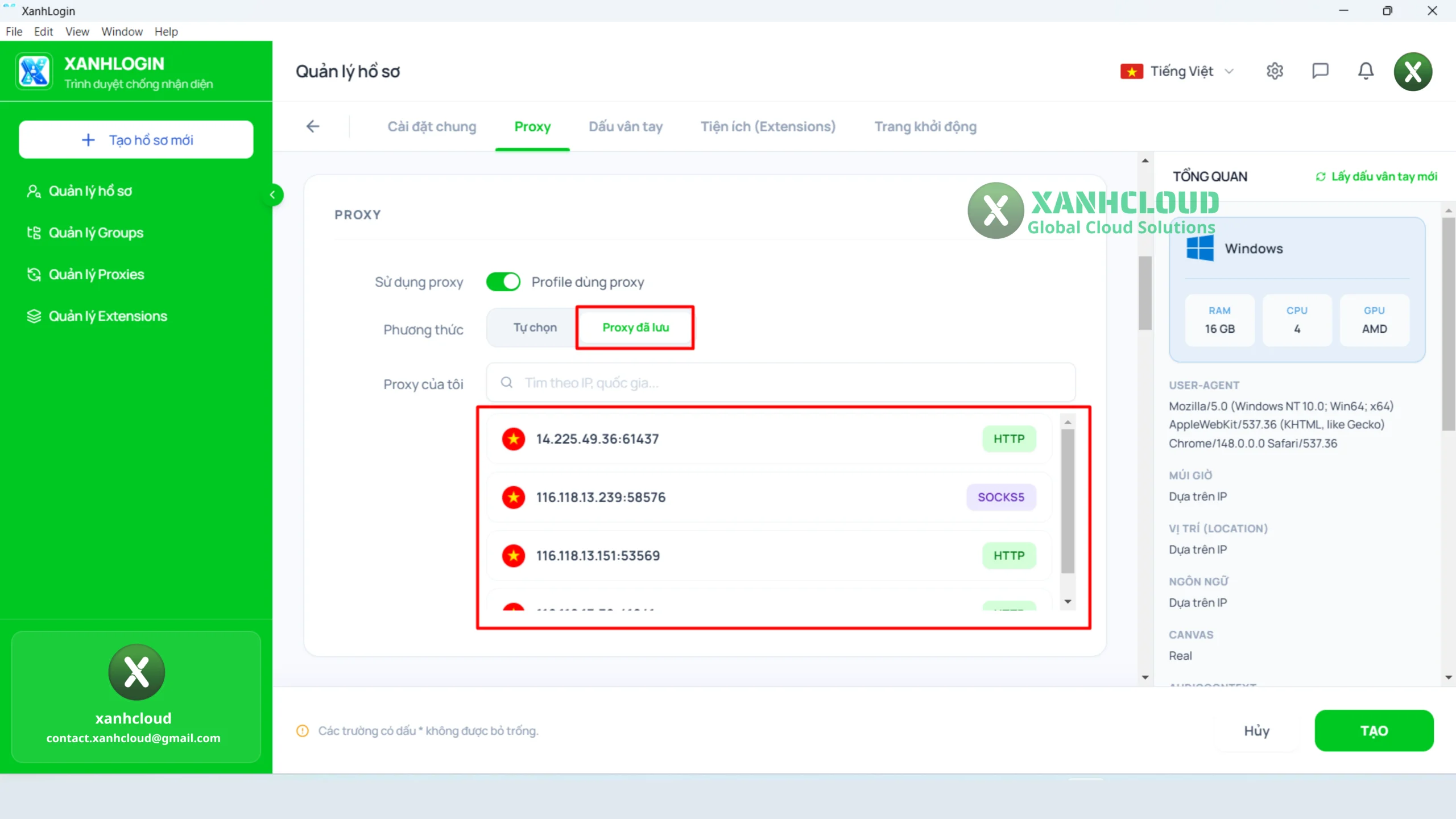Click the proxy list scrollbar thumb
1456x819 pixels.
pyautogui.click(x=1068, y=501)
